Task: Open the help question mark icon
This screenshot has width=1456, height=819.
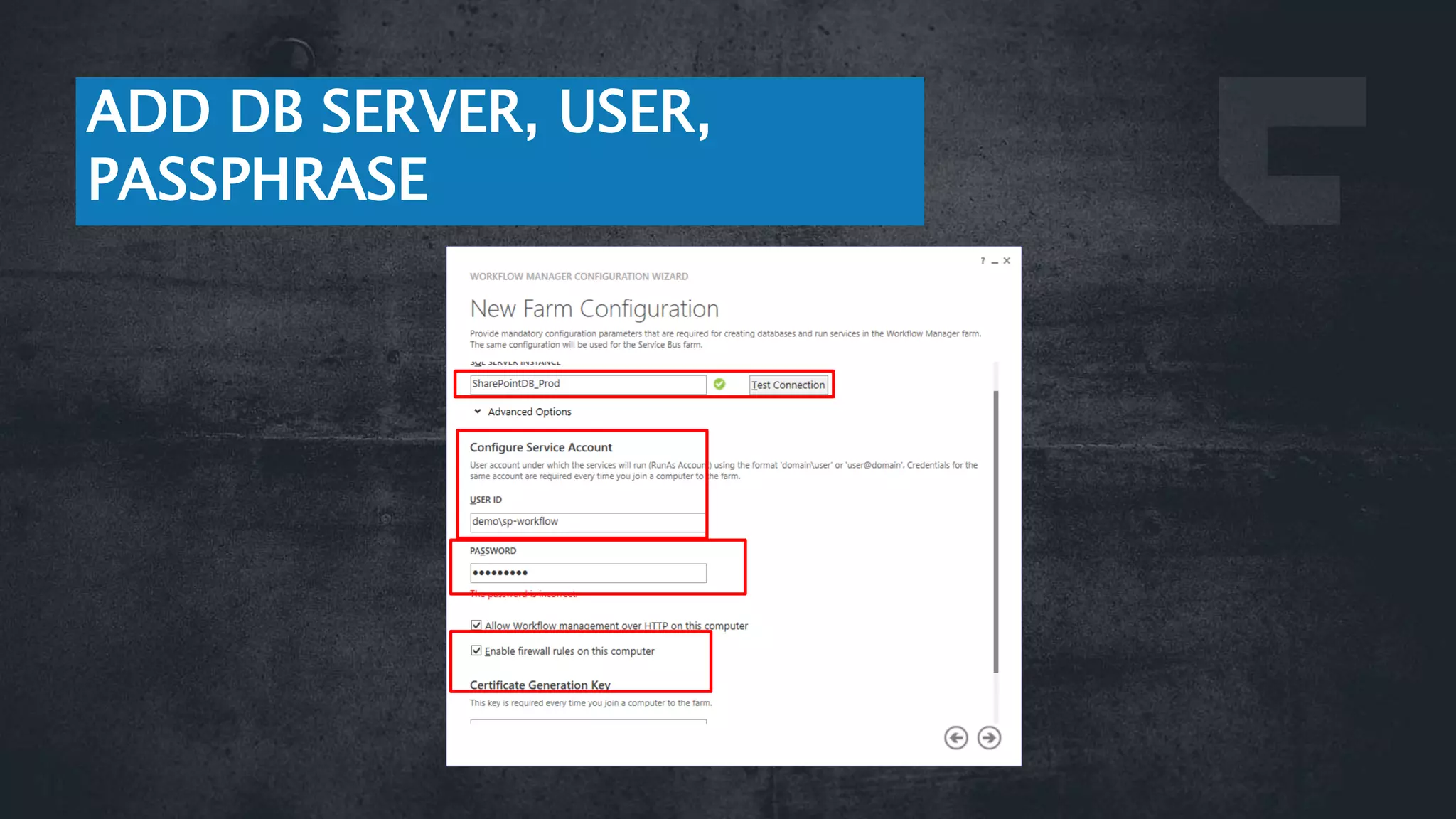Action: pos(983,261)
